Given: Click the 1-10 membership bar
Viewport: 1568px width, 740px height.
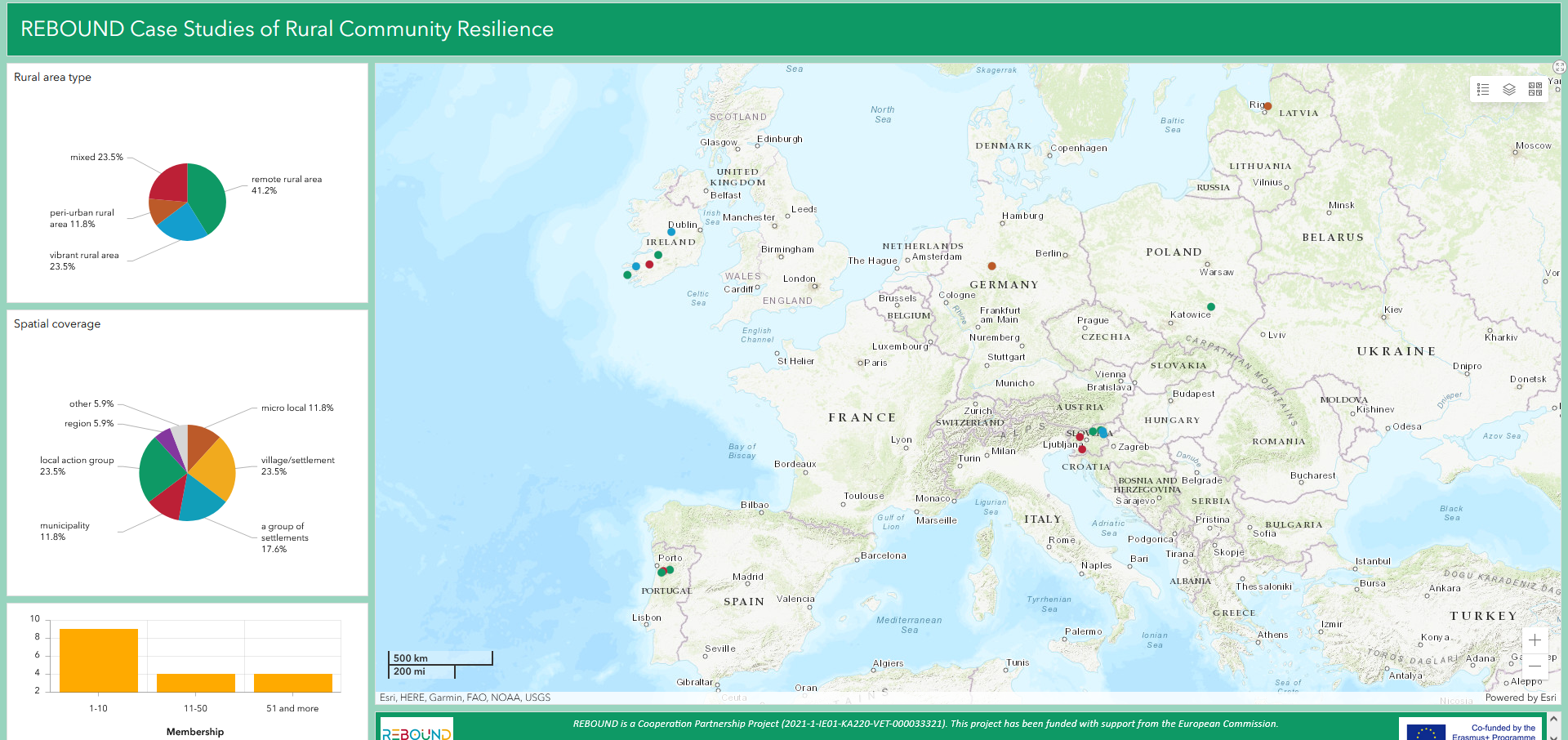Looking at the screenshot, I should coord(98,662).
